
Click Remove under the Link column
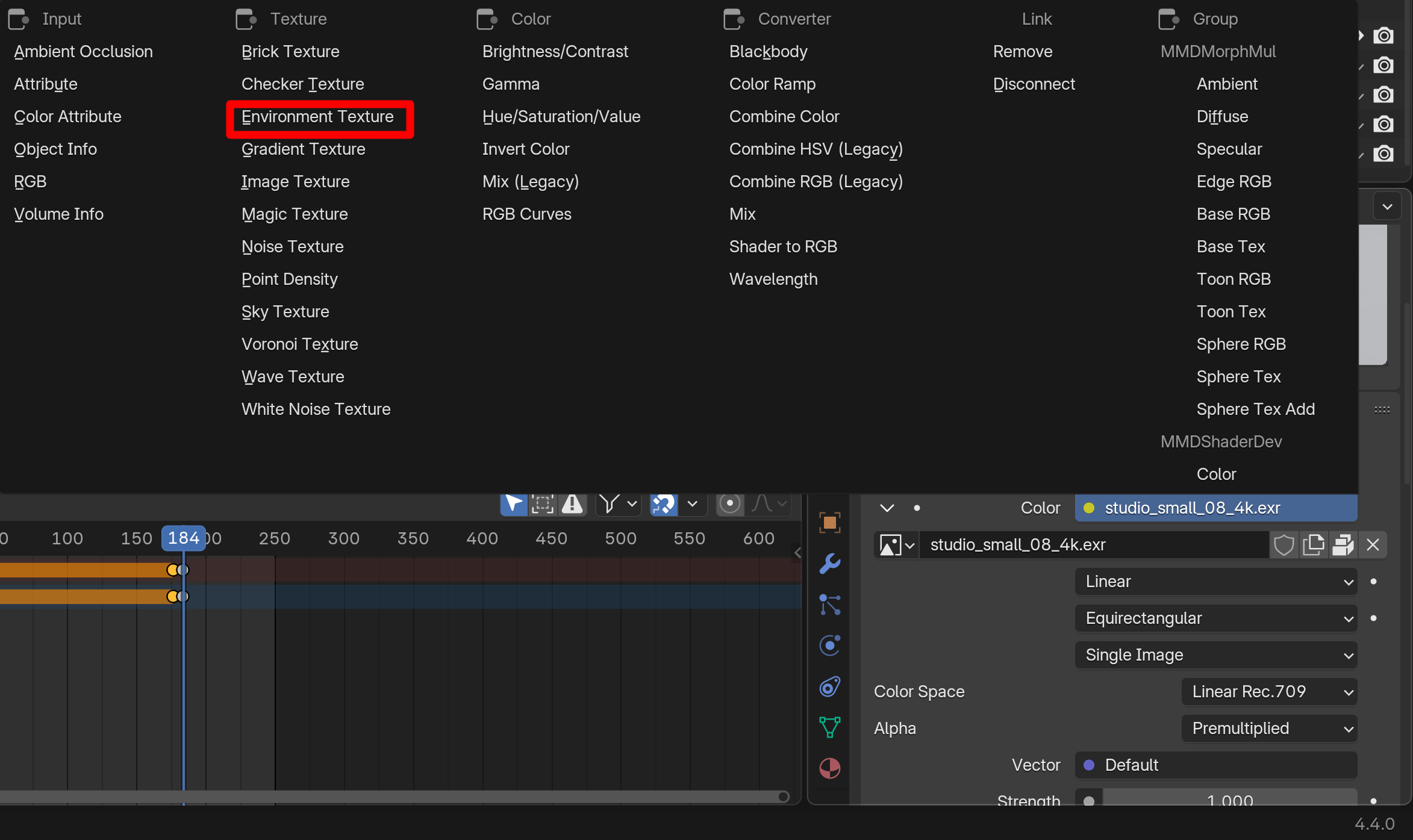[x=1023, y=52]
